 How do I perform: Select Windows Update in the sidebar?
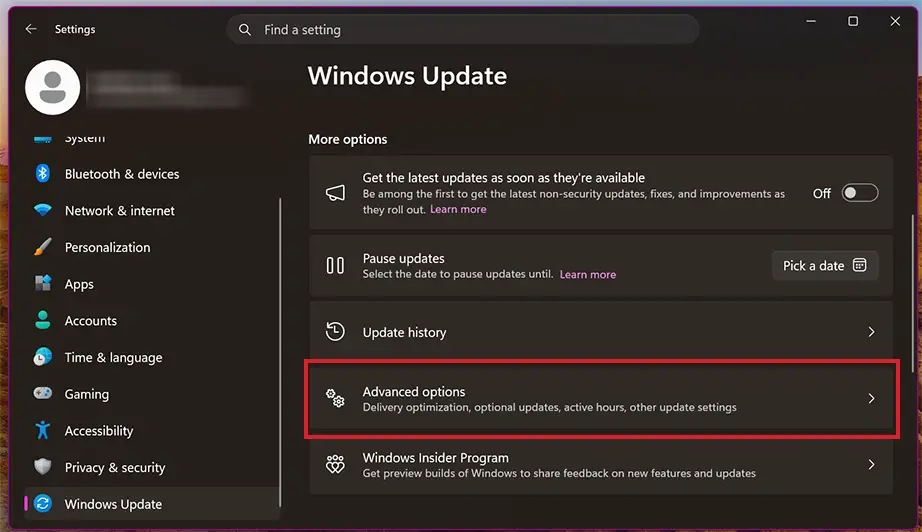pos(152,504)
